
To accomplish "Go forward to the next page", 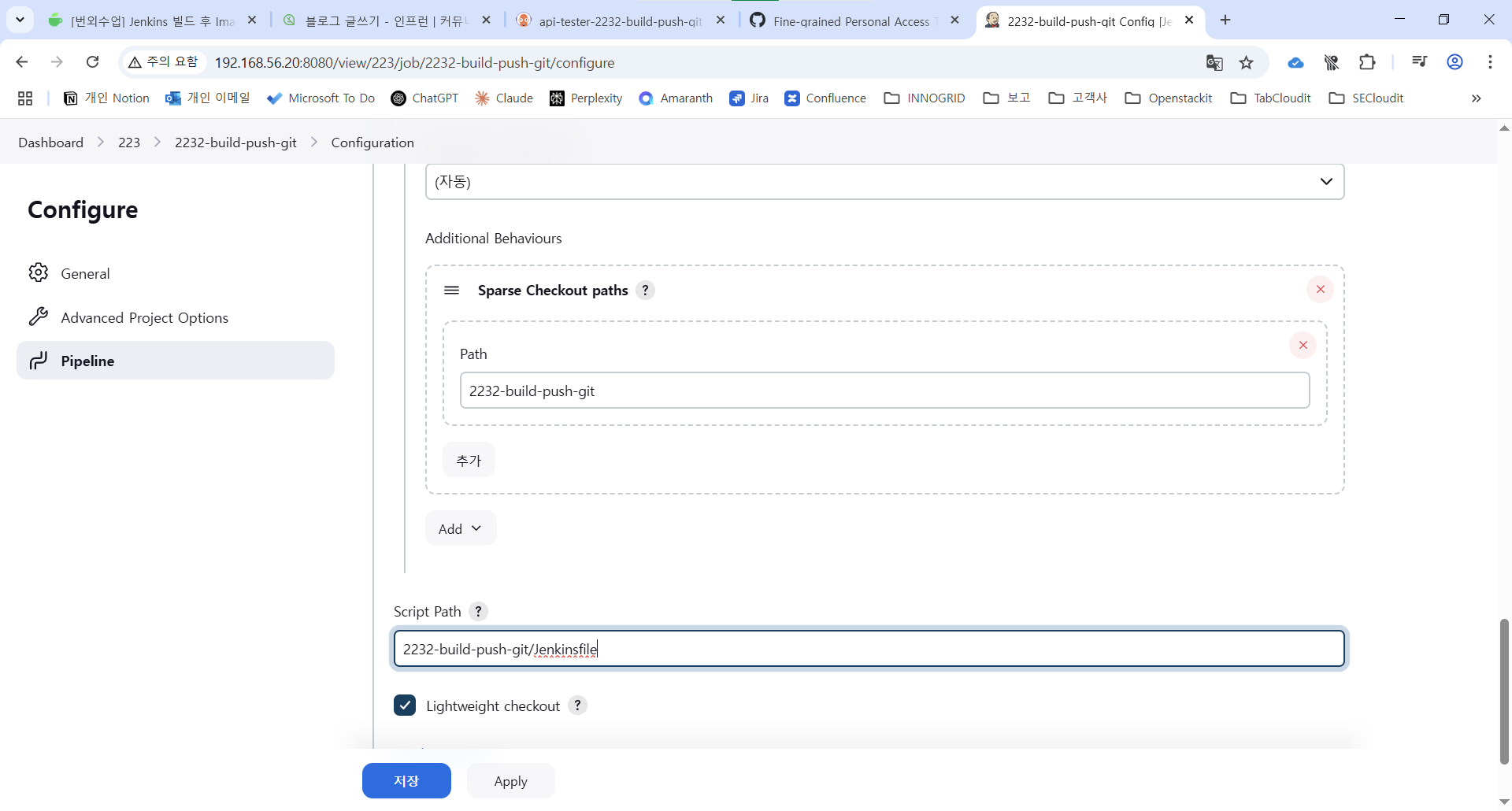I will click(57, 62).
